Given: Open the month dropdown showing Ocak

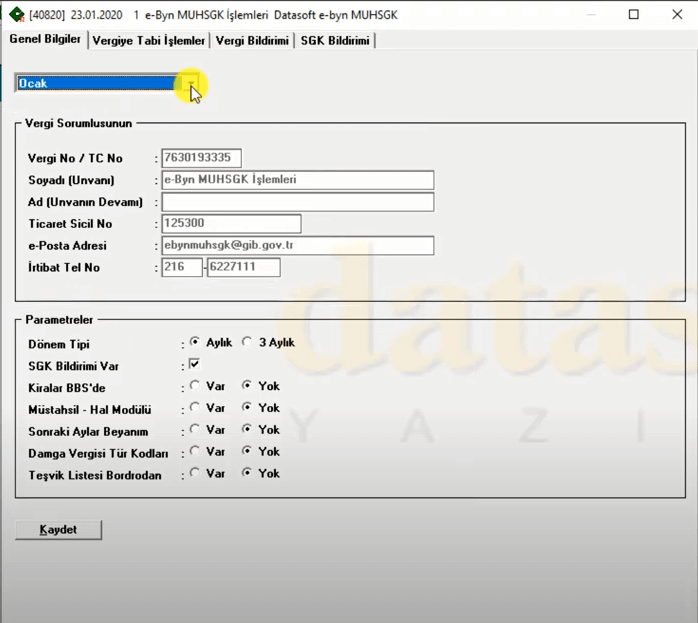Looking at the screenshot, I should [x=191, y=84].
